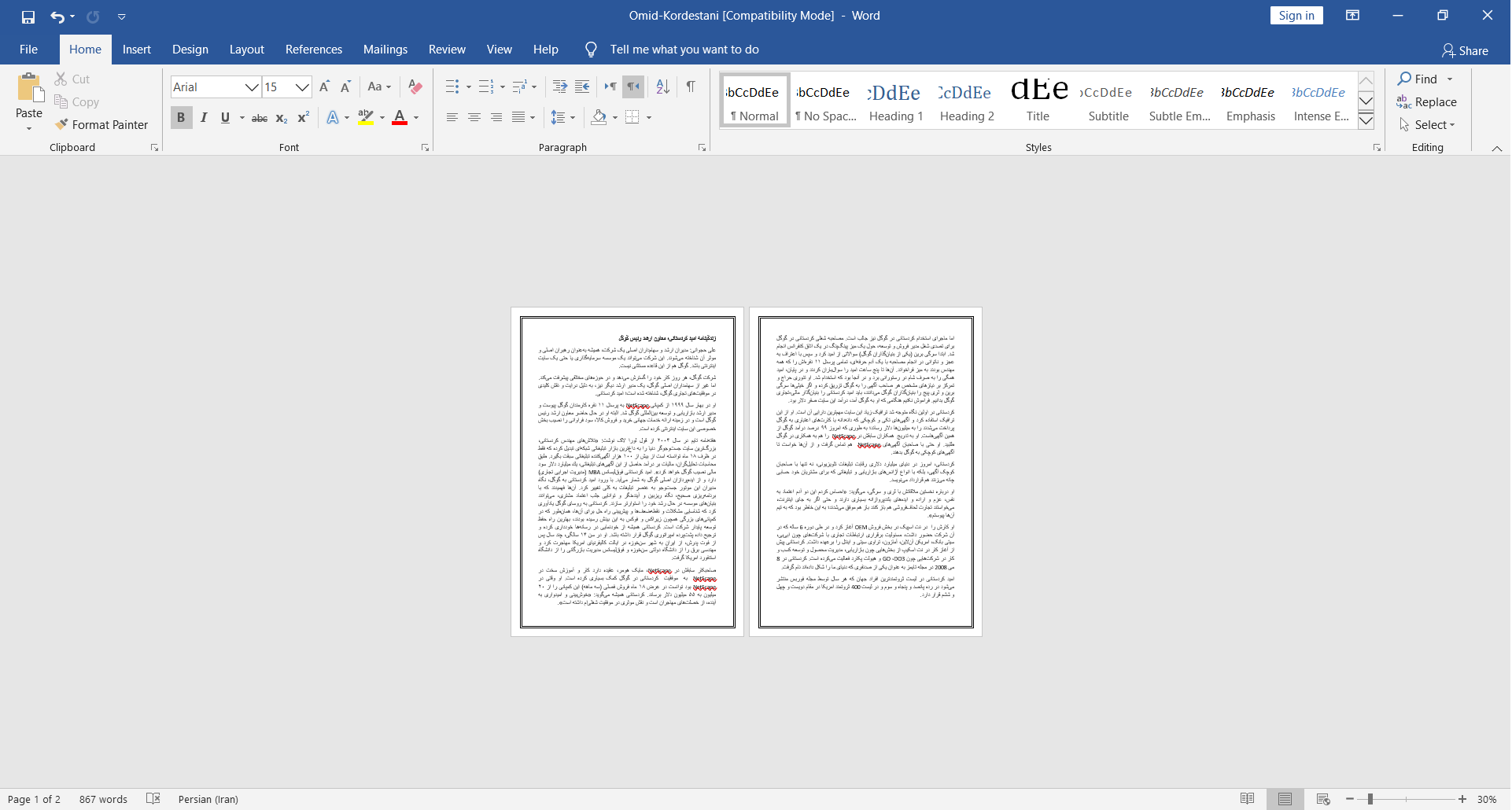Open the Select dropdown in Editing
Image resolution: width=1512 pixels, height=810 pixels.
pyautogui.click(x=1427, y=124)
